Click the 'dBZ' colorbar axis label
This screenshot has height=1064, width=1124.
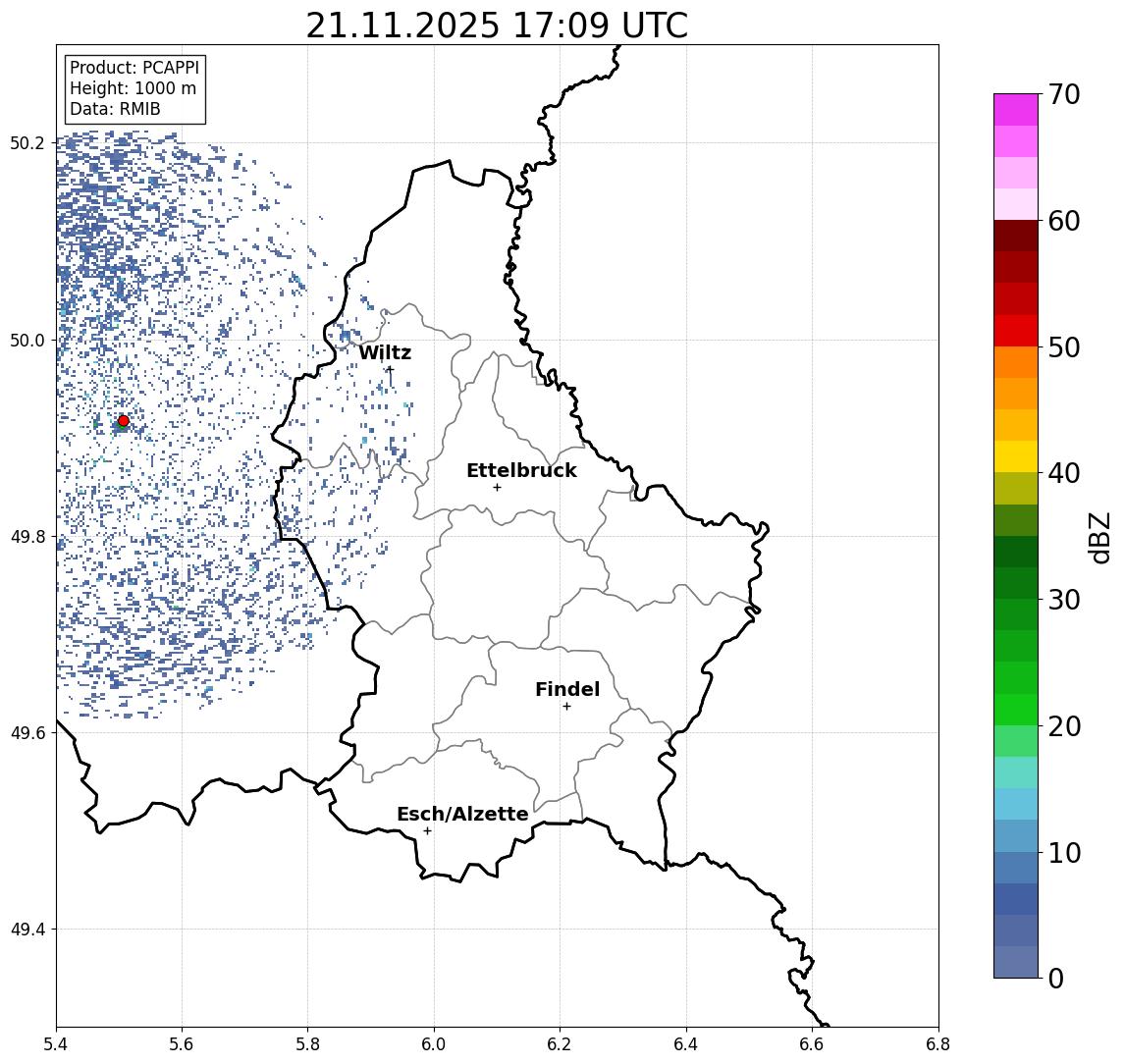1098,537
